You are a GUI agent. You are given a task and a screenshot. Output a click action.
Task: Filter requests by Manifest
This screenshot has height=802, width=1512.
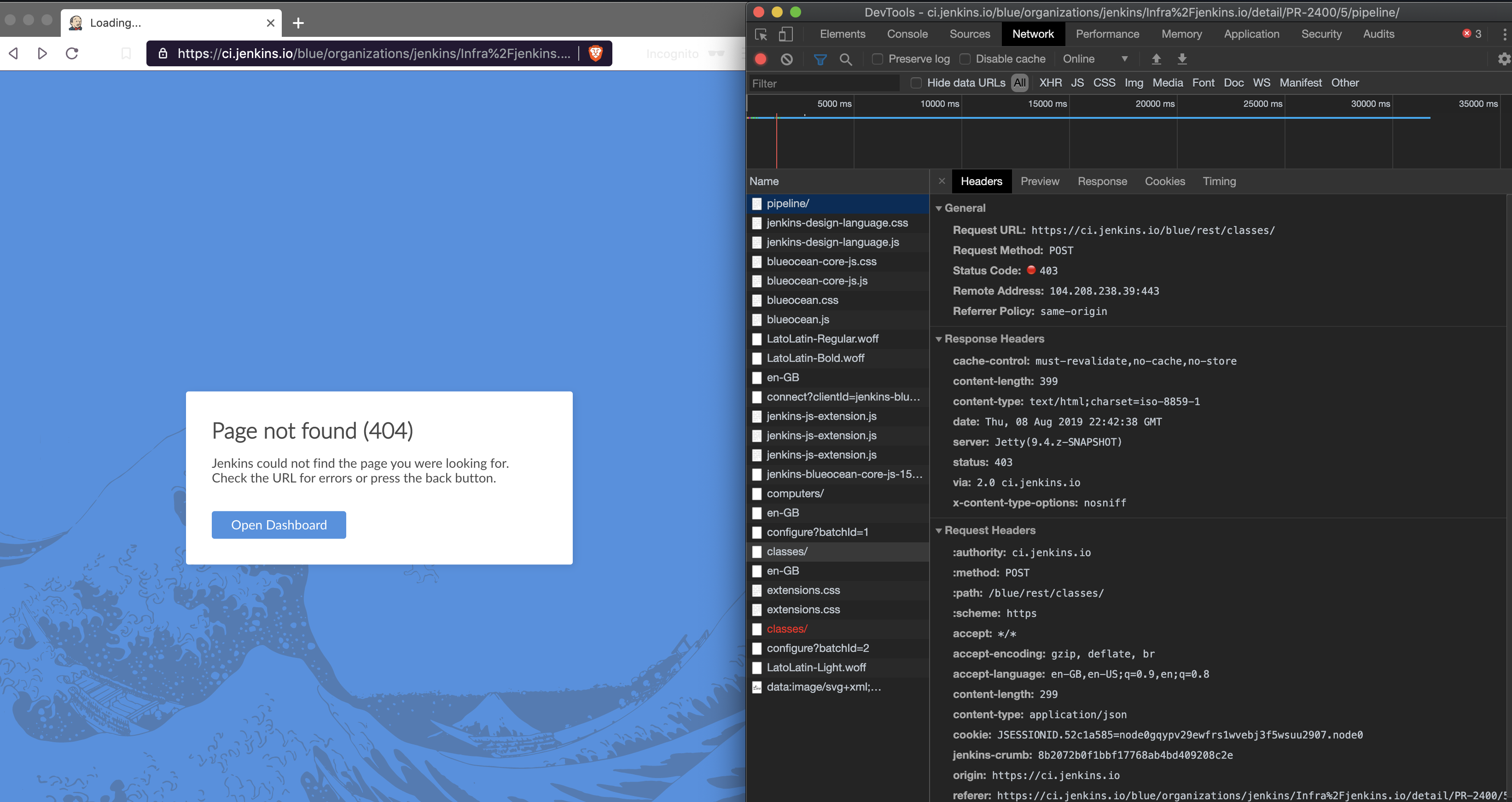pos(1301,83)
